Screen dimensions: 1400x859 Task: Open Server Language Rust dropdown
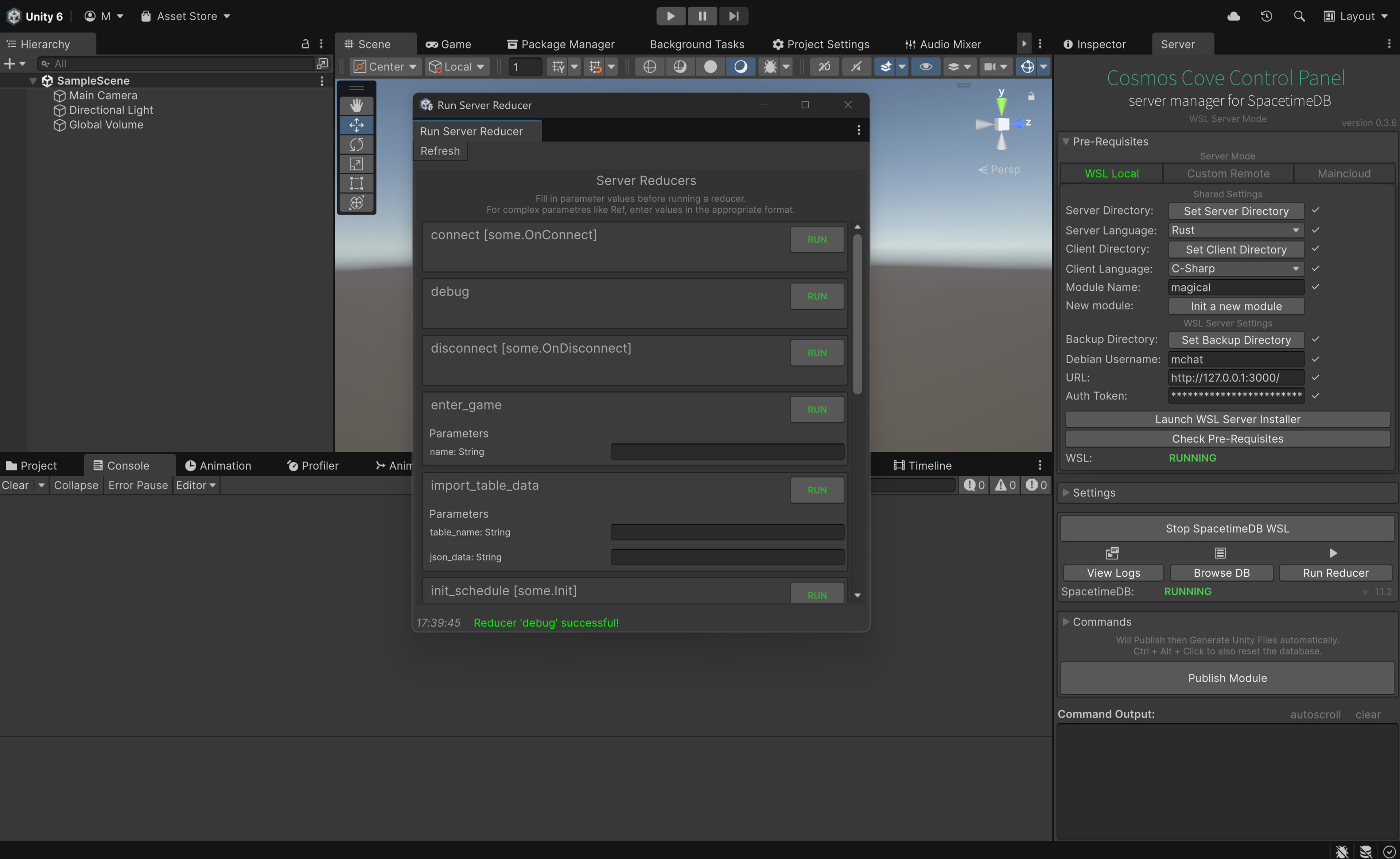coord(1236,230)
